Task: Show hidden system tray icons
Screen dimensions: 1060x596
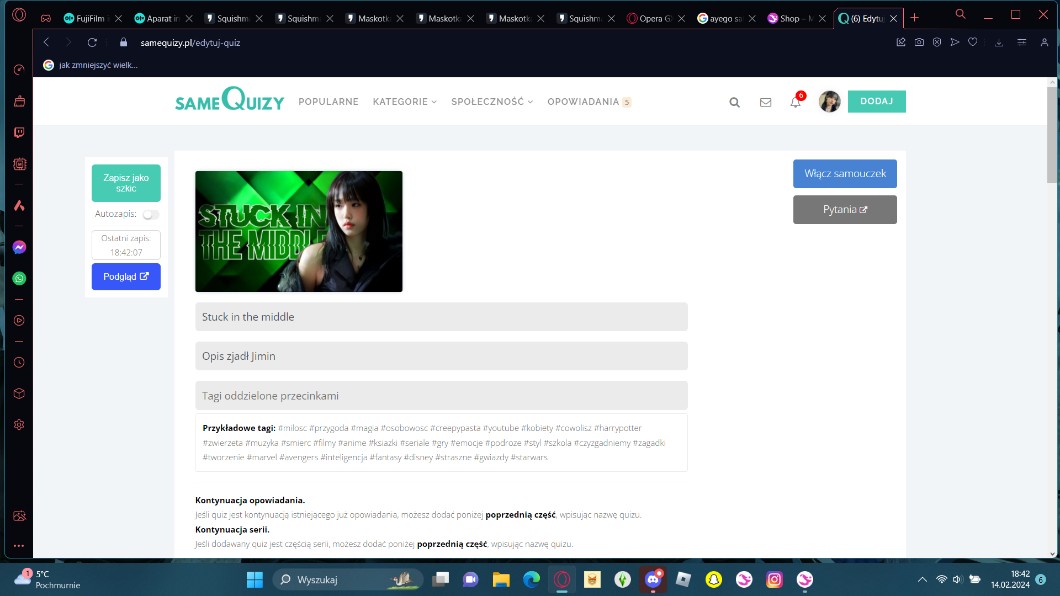Action: click(922, 579)
